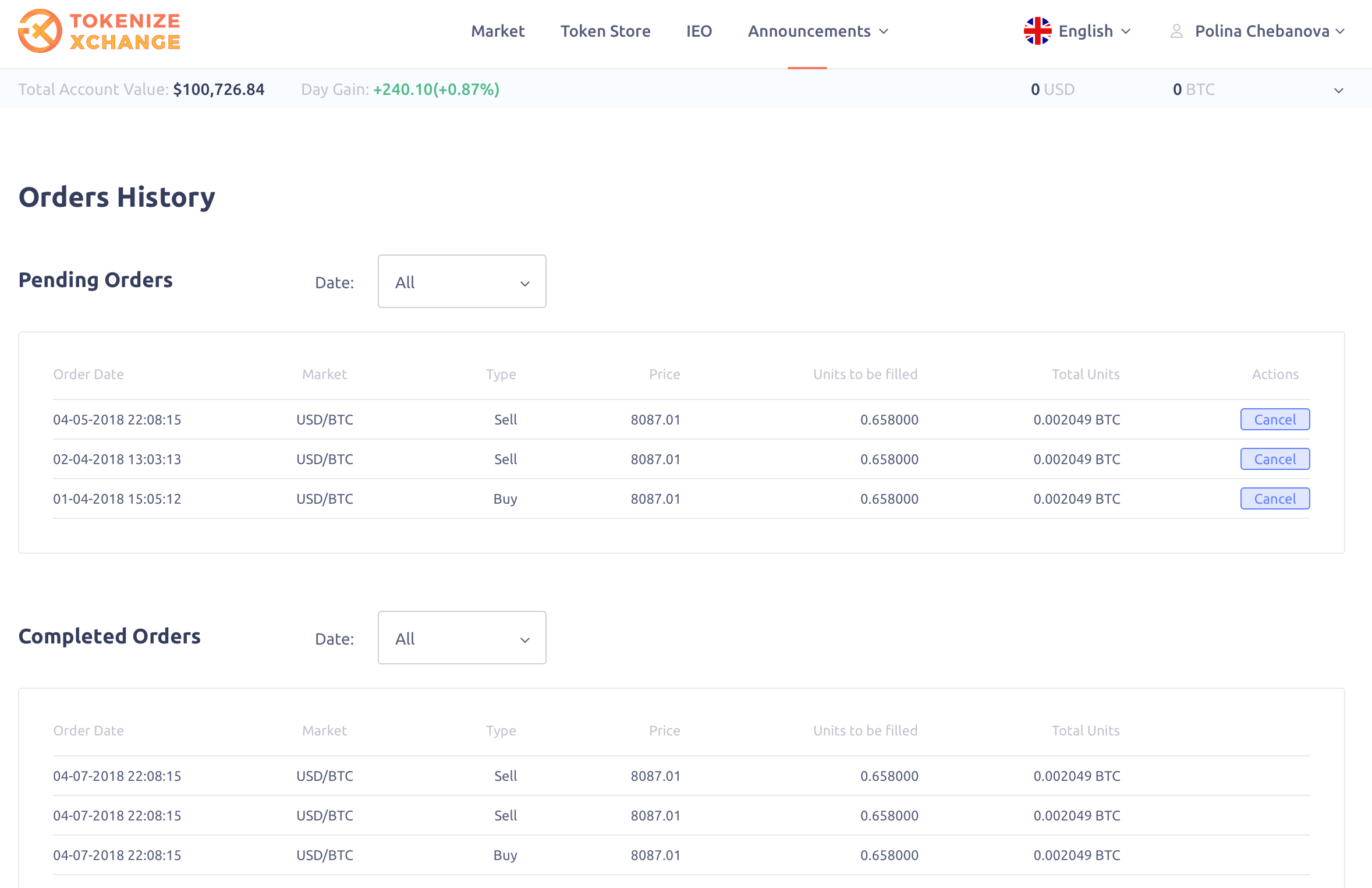Screen dimensions: 1372x888
Task: Click the 0 BTC balance
Action: (1194, 89)
